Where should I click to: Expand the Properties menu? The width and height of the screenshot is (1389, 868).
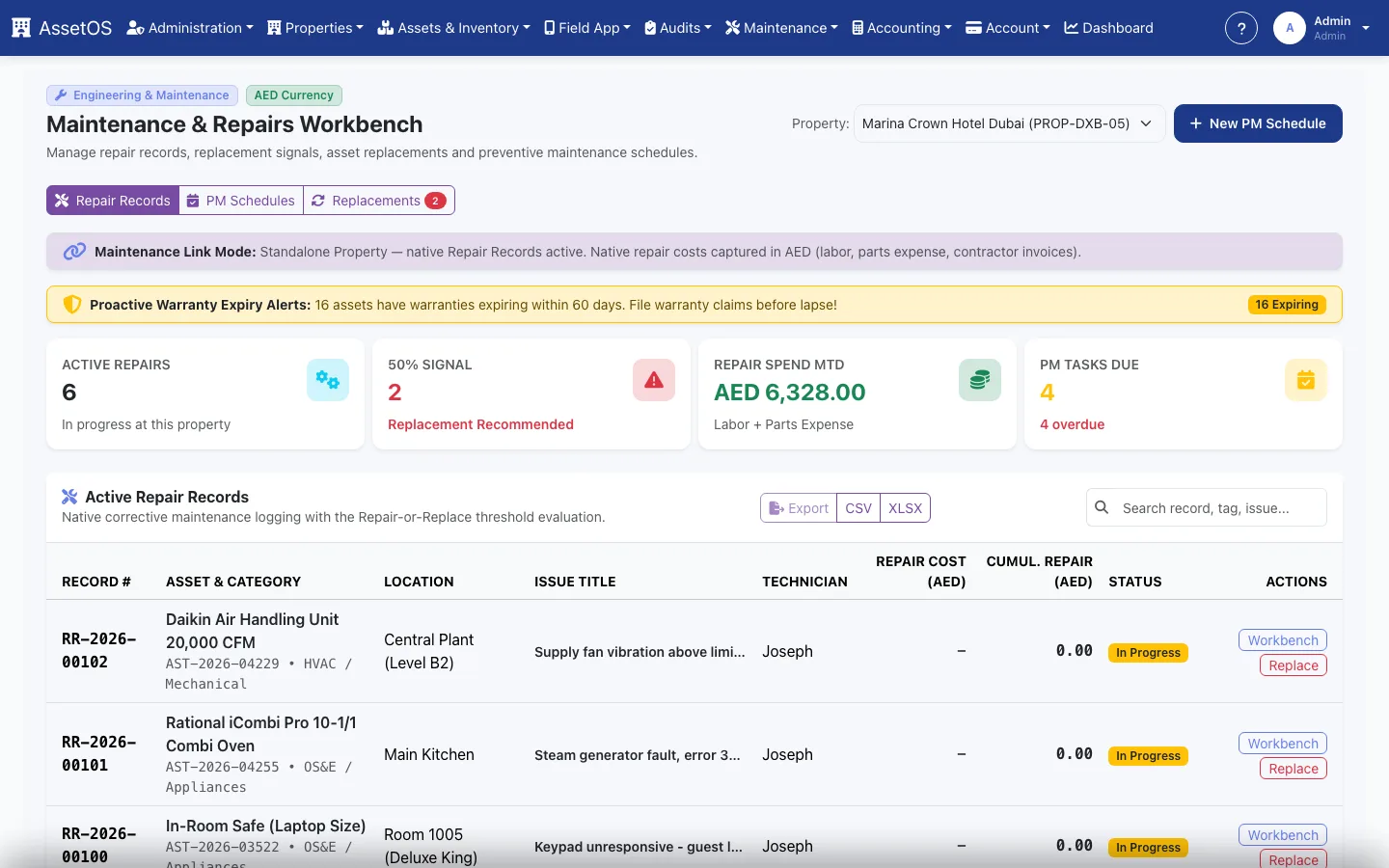point(315,28)
